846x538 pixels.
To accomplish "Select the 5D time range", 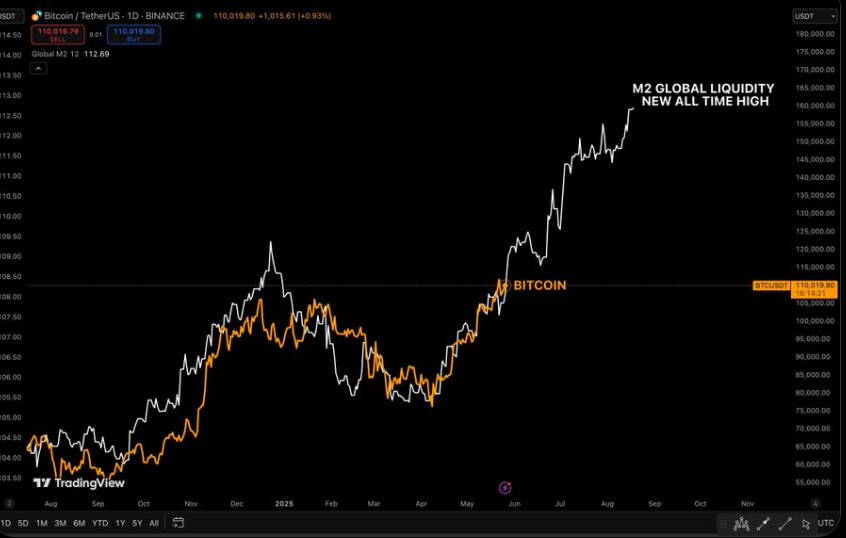I will pos(23,523).
